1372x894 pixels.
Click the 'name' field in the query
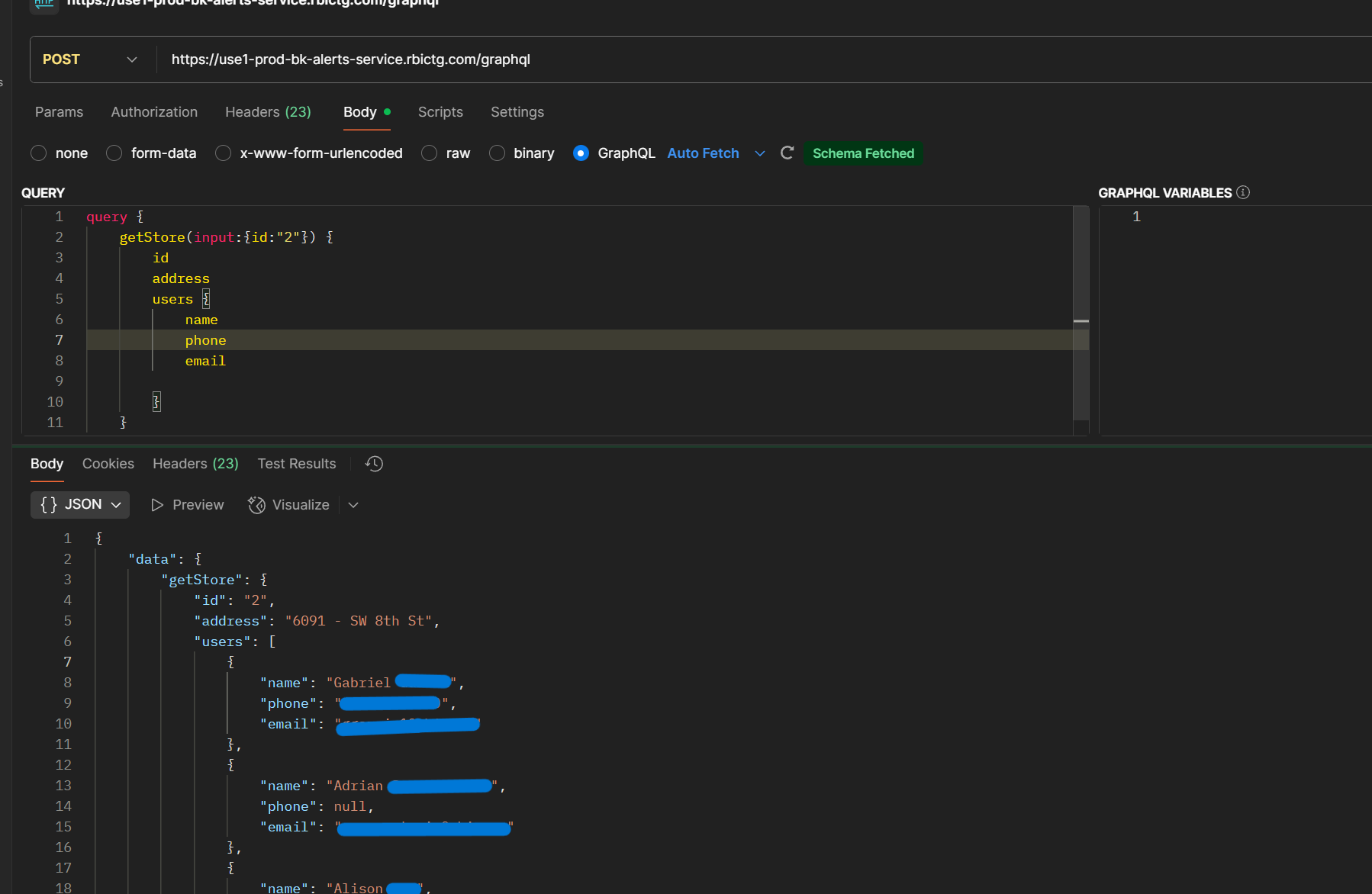[x=201, y=320]
